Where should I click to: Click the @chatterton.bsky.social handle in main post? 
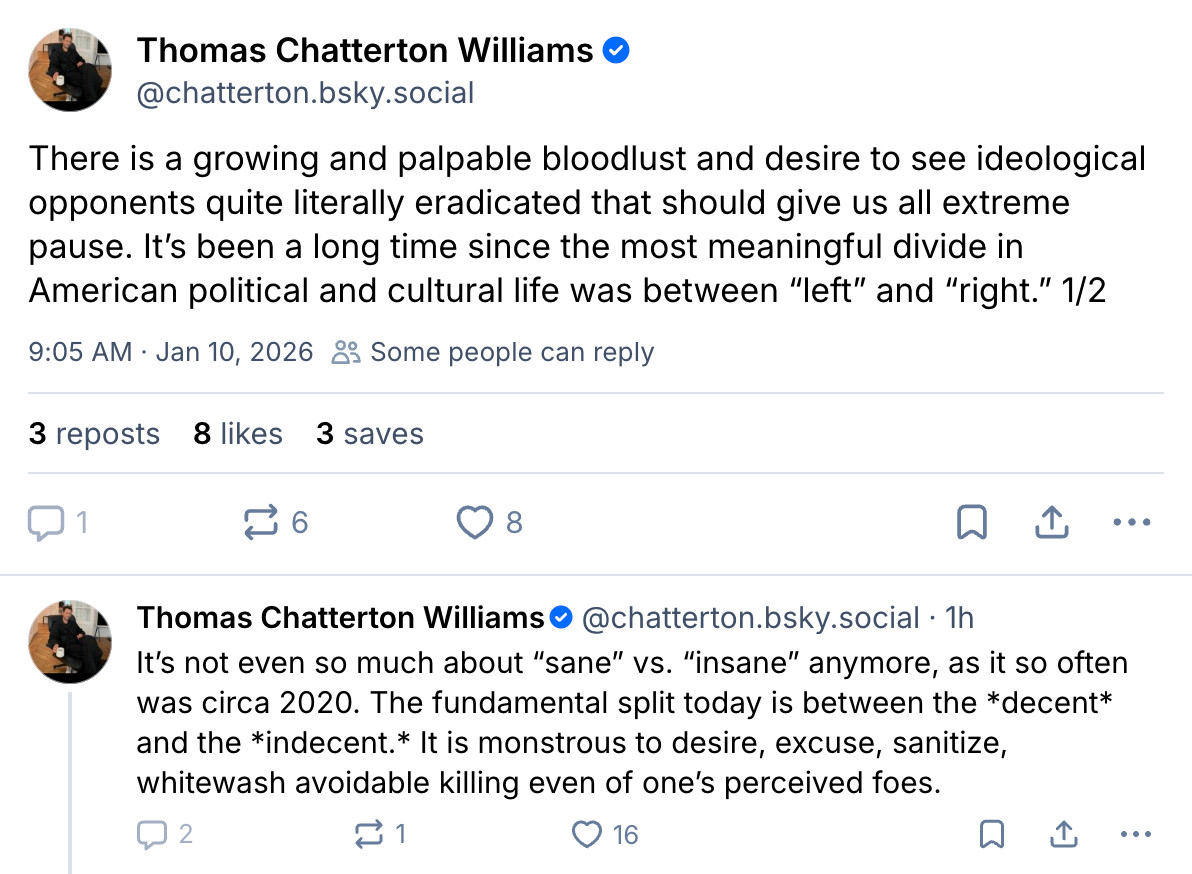[x=305, y=93]
